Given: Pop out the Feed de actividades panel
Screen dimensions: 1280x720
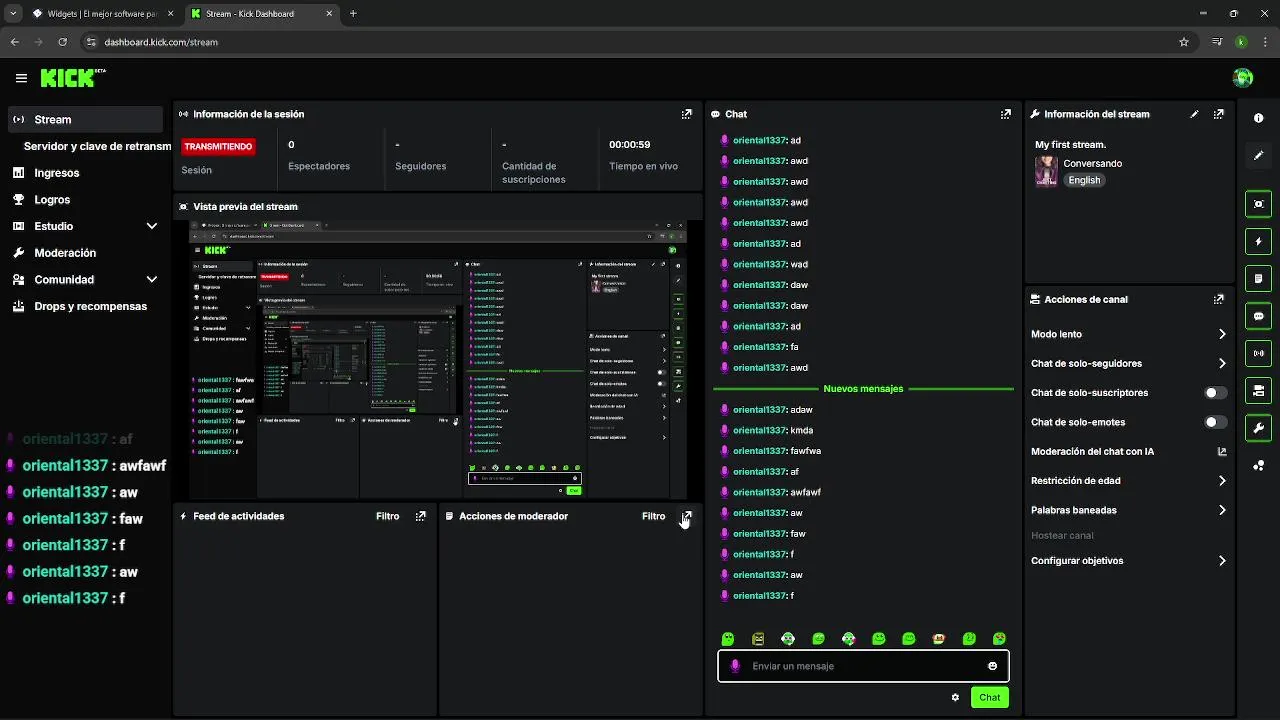Looking at the screenshot, I should pyautogui.click(x=420, y=516).
